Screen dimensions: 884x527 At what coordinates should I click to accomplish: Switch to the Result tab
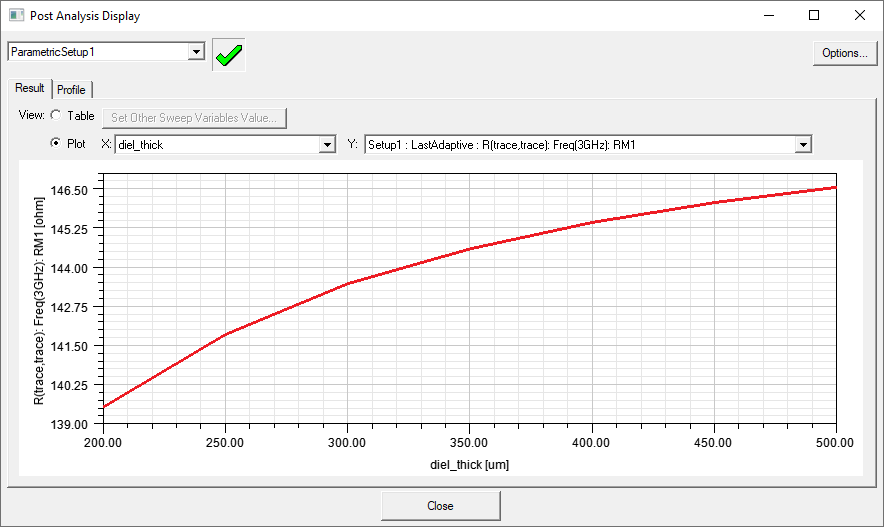click(x=29, y=89)
